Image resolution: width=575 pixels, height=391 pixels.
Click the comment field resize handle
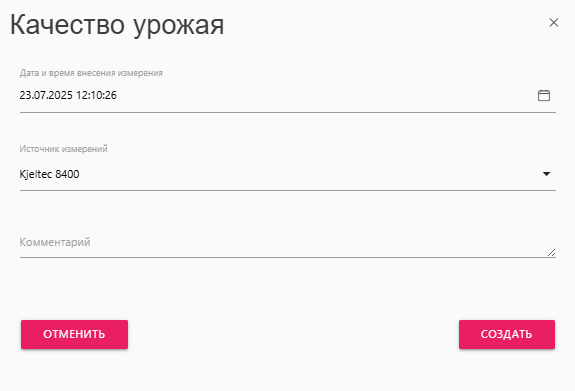coord(552,252)
